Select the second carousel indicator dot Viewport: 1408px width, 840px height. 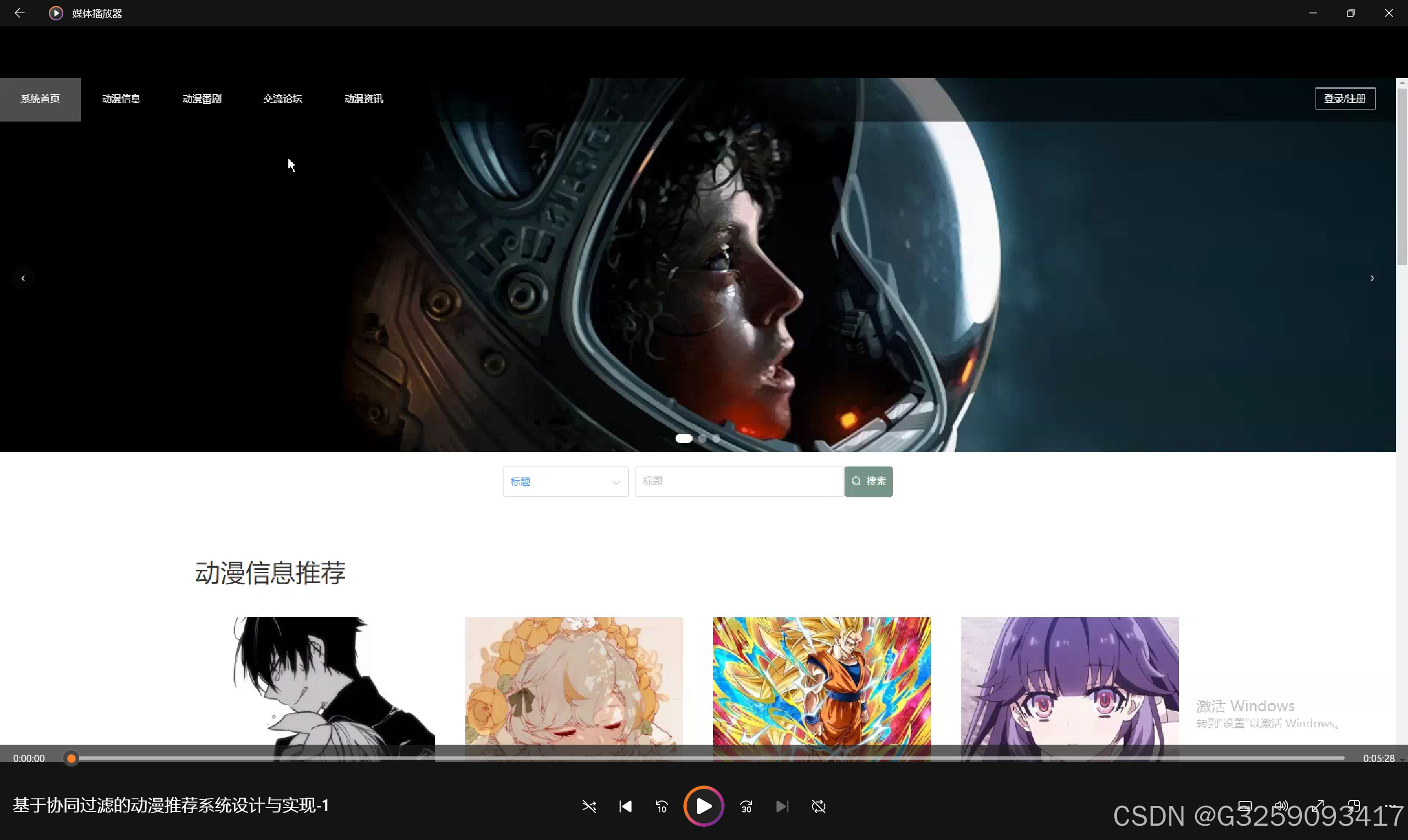(x=702, y=438)
